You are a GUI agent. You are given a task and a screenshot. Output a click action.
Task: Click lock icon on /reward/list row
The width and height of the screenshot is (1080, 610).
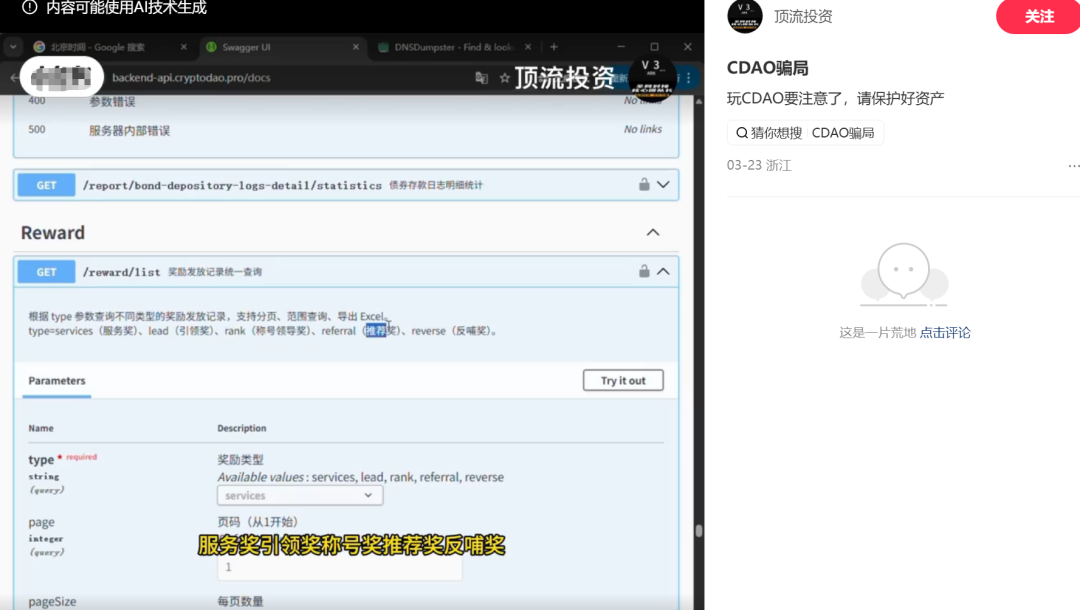(643, 271)
